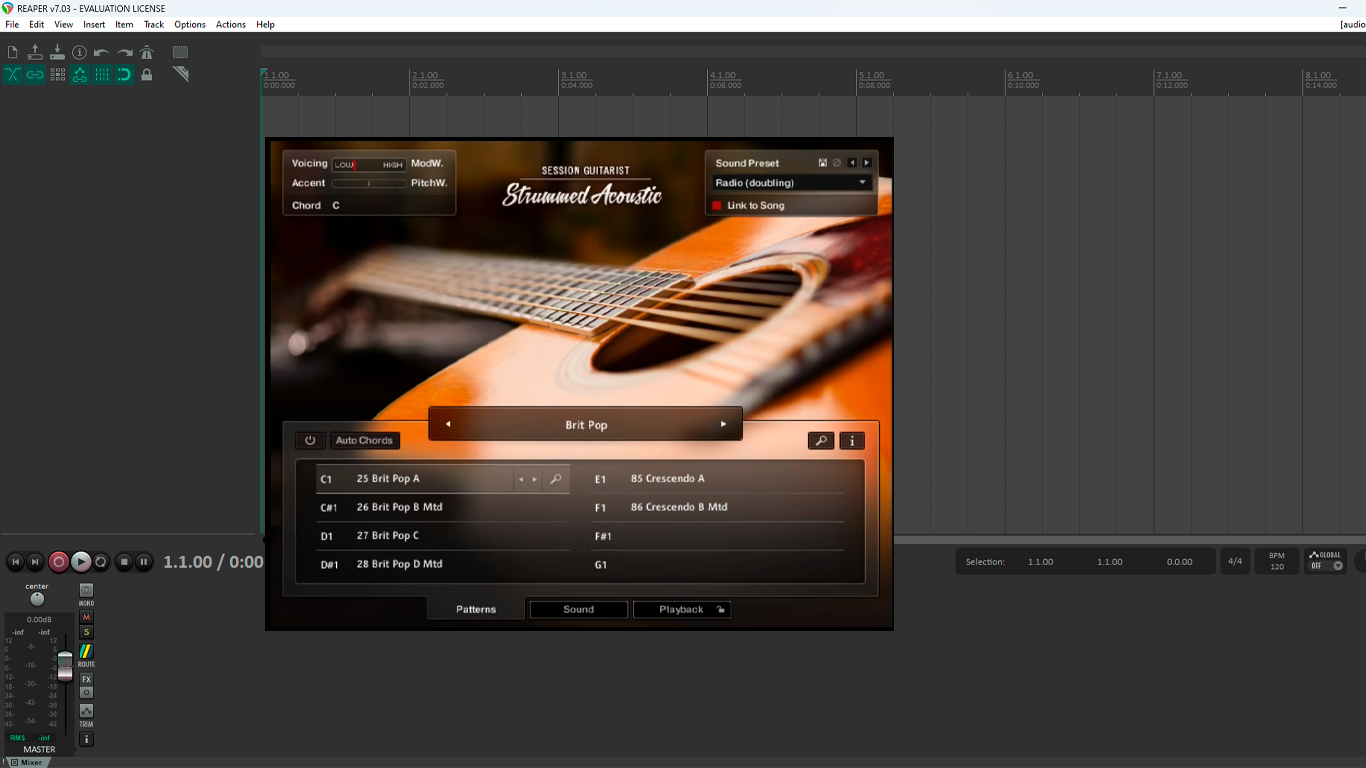Viewport: 1366px width, 768px height.
Task: Click the master track info icon
Action: 86,739
